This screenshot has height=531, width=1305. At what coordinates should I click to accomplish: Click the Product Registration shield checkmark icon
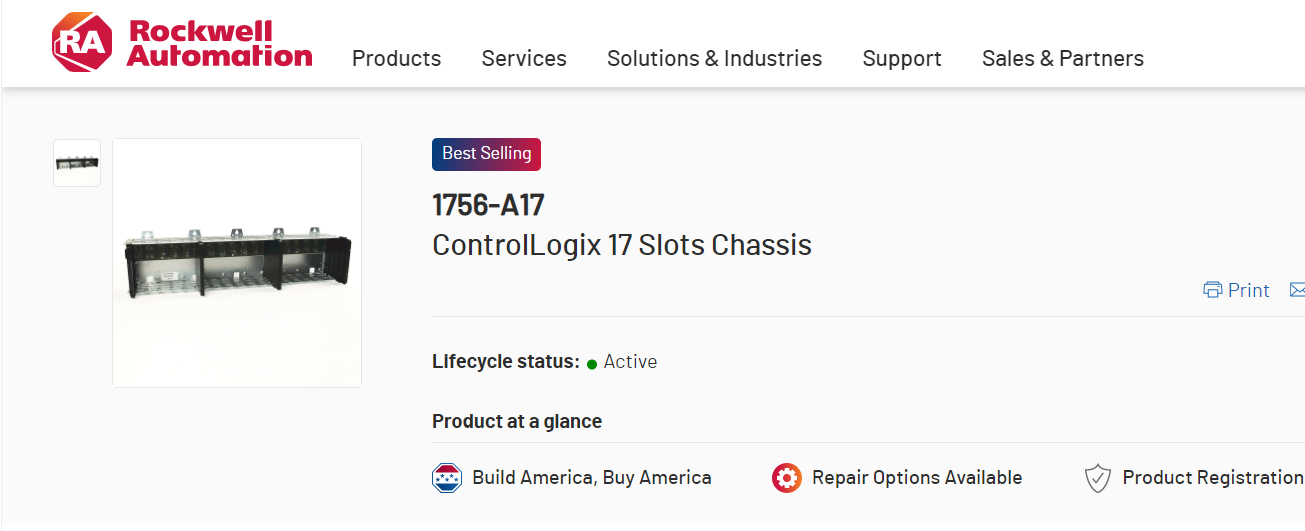1098,478
